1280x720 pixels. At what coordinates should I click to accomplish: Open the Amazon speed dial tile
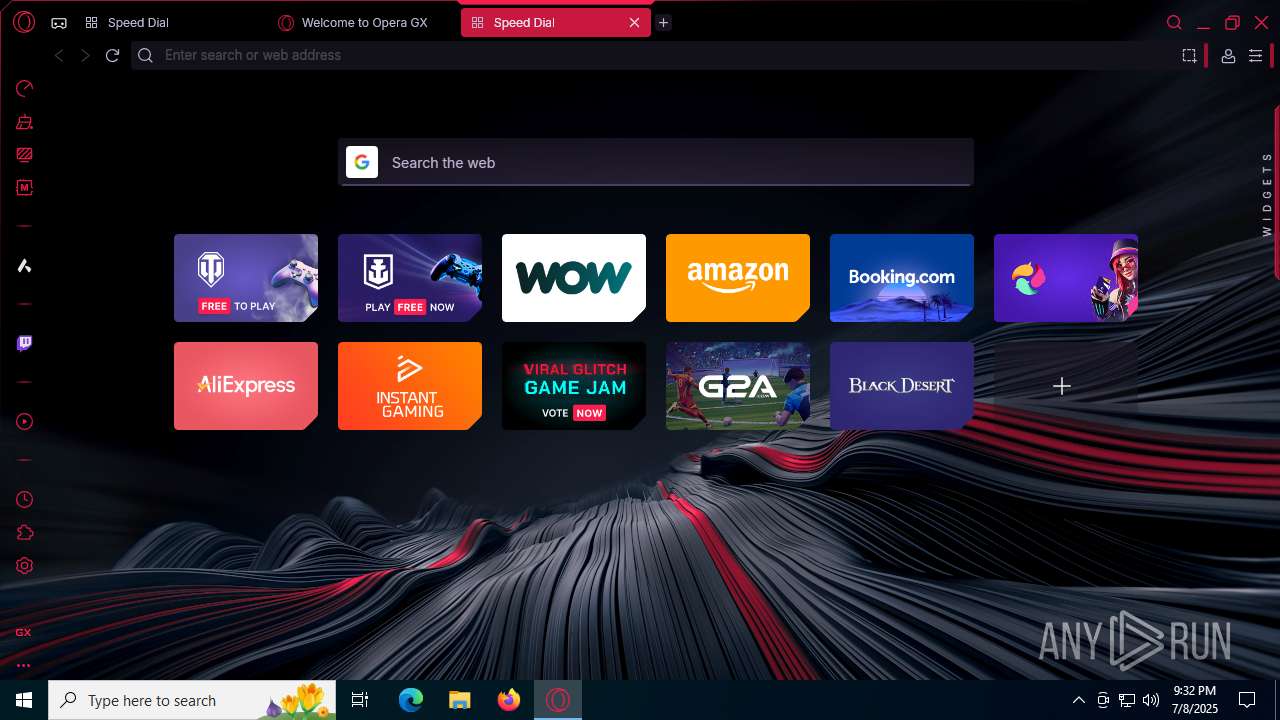[738, 278]
